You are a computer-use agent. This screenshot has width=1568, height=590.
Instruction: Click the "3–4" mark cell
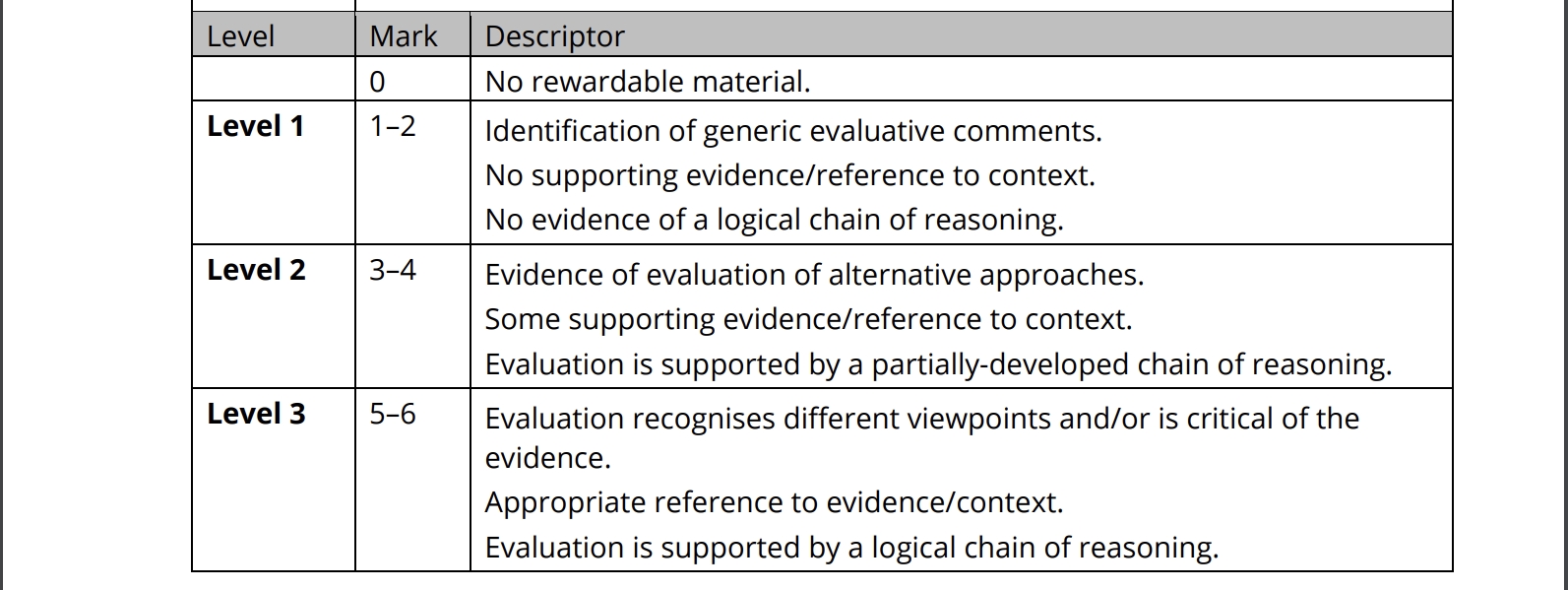[x=393, y=270]
